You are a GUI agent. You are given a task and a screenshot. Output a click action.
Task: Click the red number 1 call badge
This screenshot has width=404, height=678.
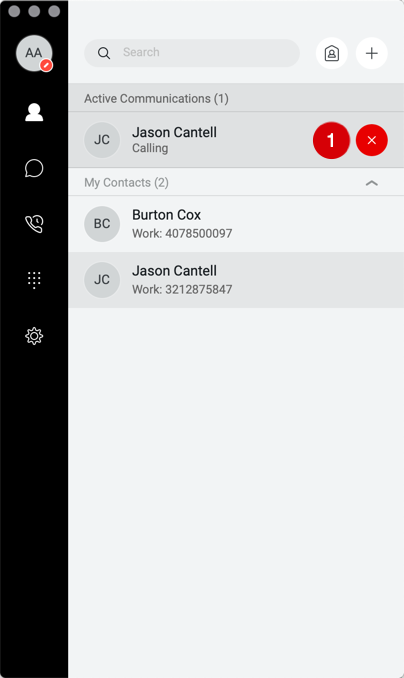[x=331, y=140]
